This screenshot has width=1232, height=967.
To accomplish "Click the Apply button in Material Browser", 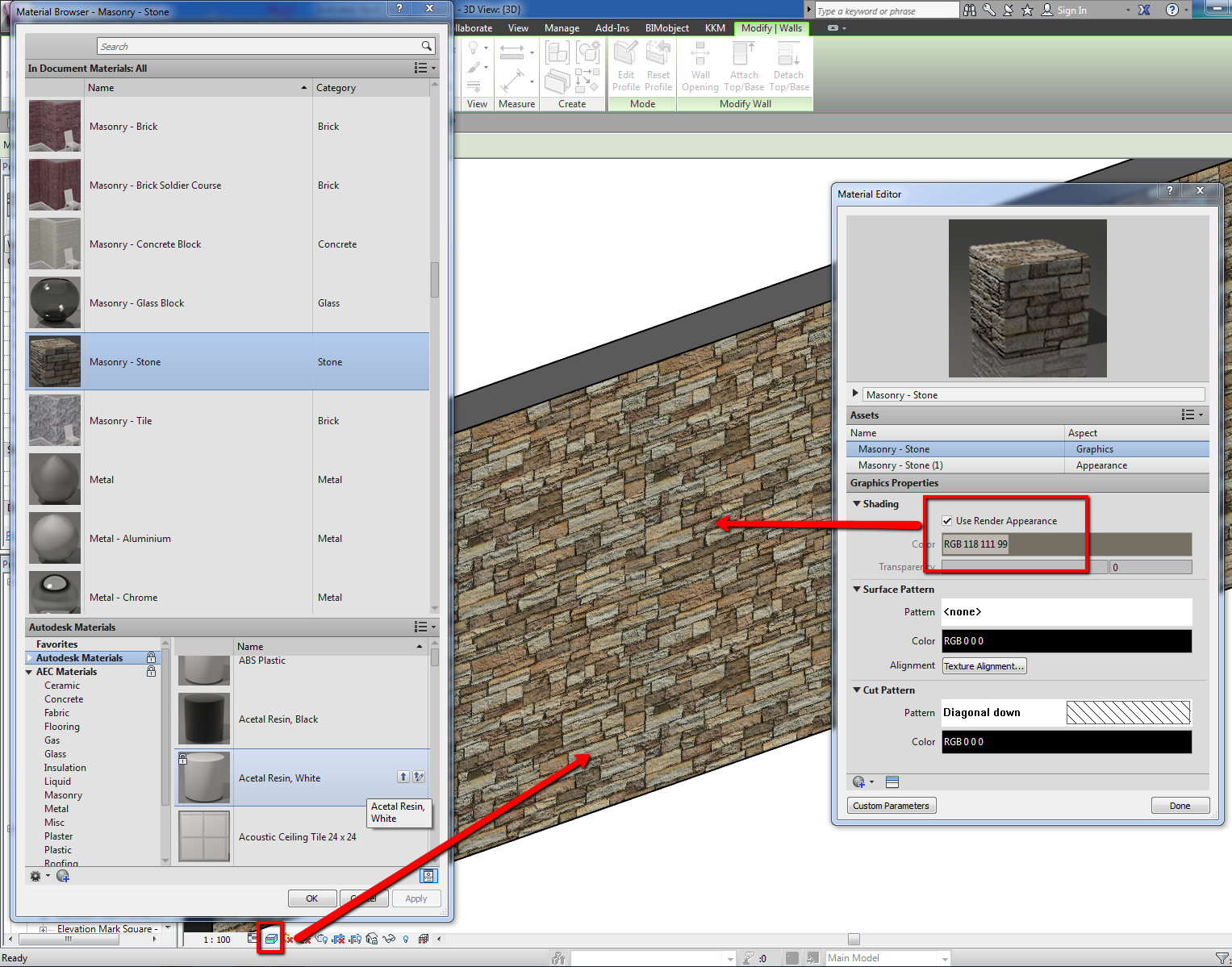I will pyautogui.click(x=416, y=898).
